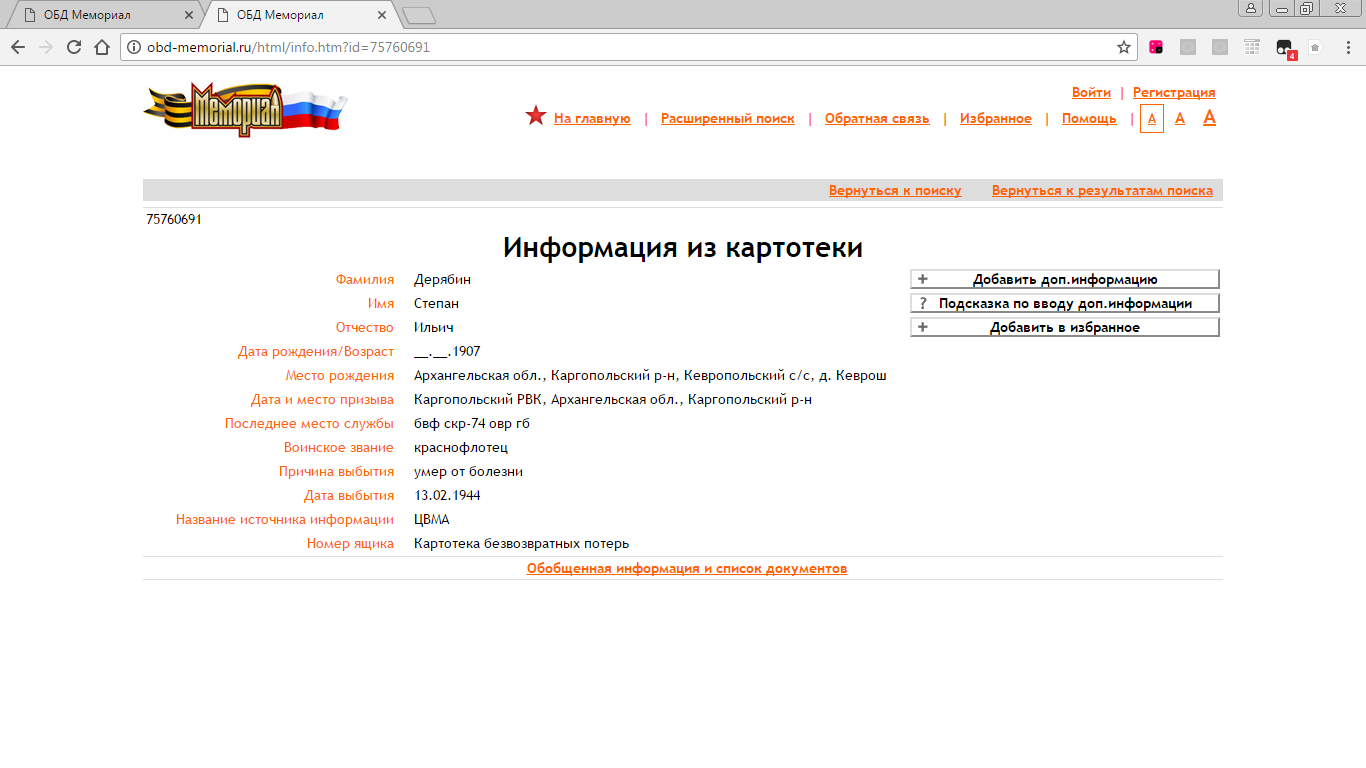Open the Помощь link

coord(1089,118)
